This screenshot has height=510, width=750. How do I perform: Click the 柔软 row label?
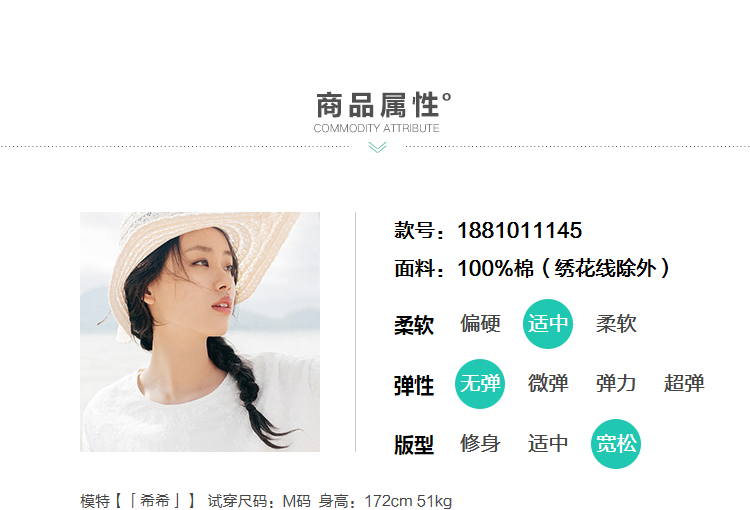coord(414,325)
